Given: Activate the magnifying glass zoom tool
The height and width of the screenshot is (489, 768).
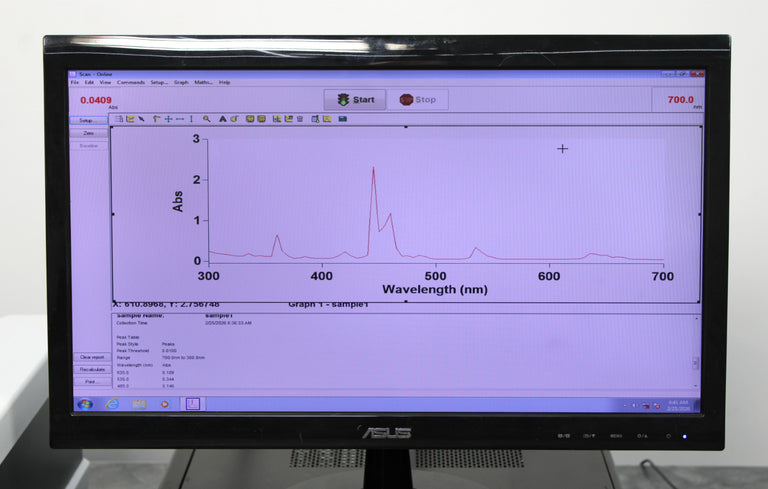Looking at the screenshot, I should pyautogui.click(x=207, y=119).
